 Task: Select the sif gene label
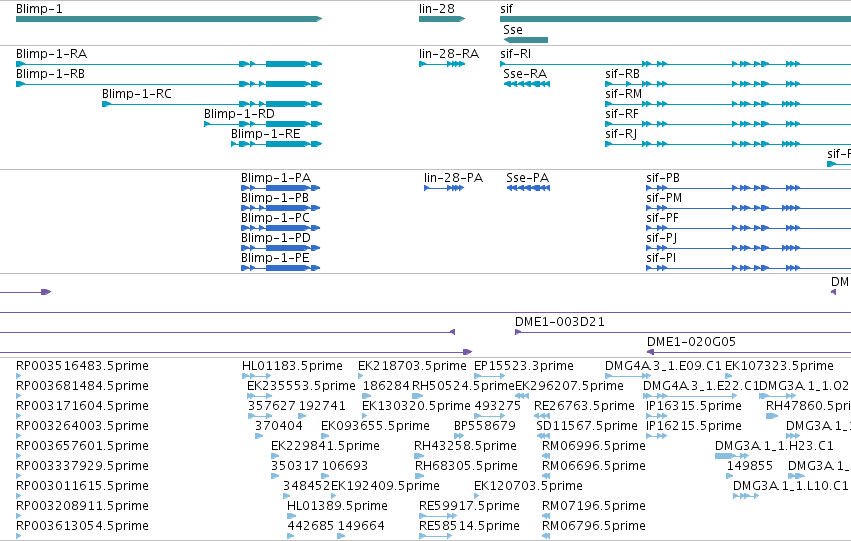point(506,9)
